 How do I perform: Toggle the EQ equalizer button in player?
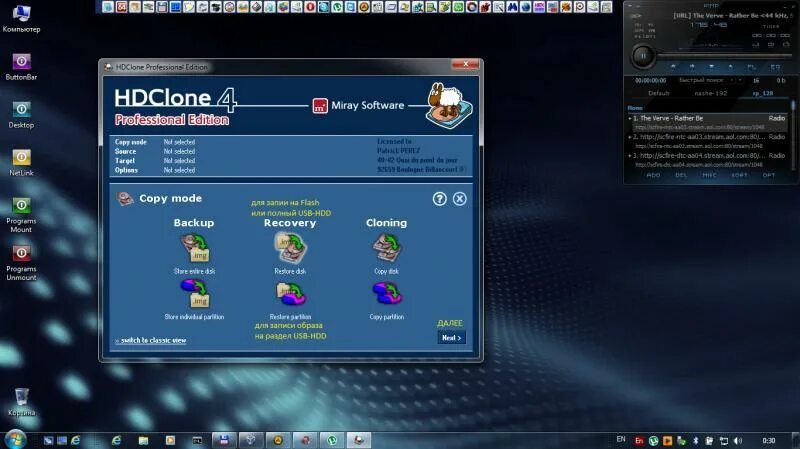click(x=775, y=67)
